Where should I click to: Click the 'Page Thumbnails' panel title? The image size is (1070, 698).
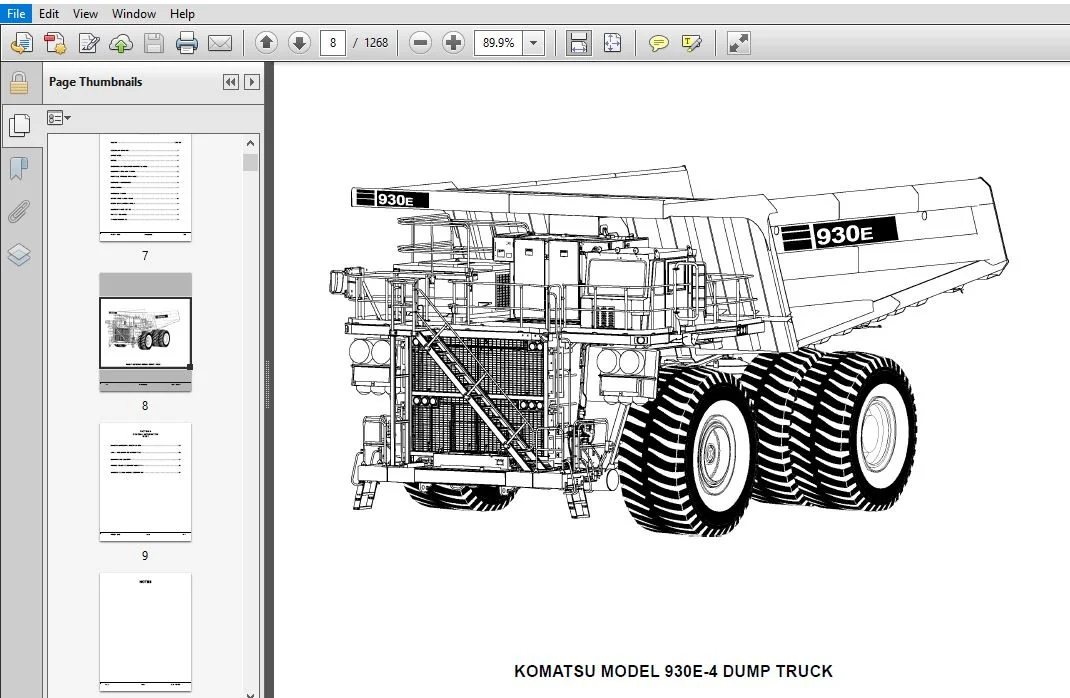(96, 82)
